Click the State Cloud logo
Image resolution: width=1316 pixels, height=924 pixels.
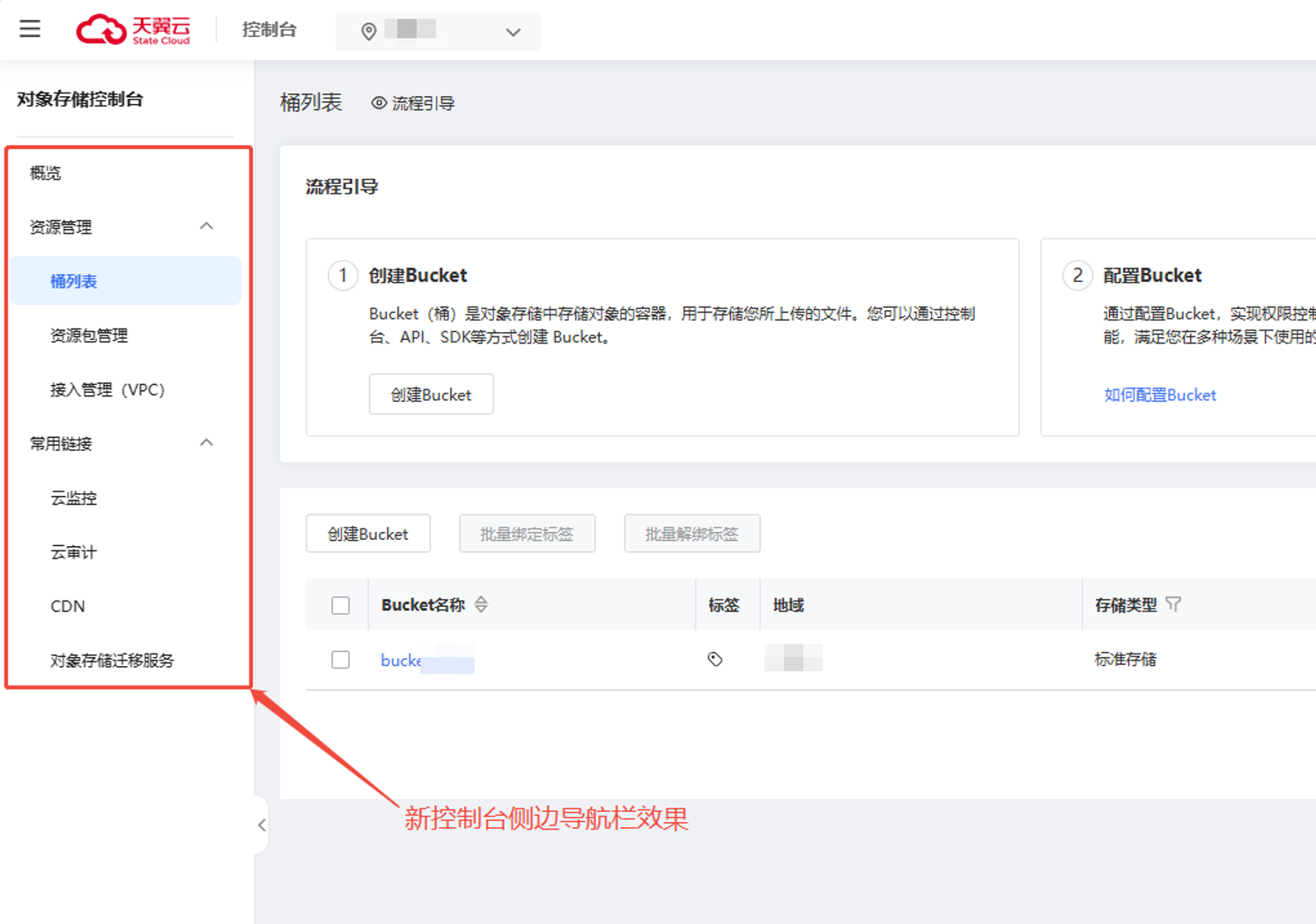[133, 30]
